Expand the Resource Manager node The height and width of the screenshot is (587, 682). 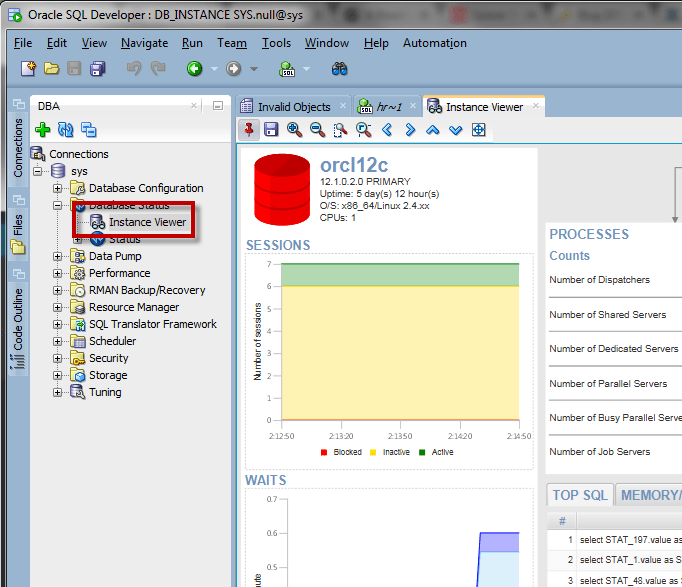point(57,307)
